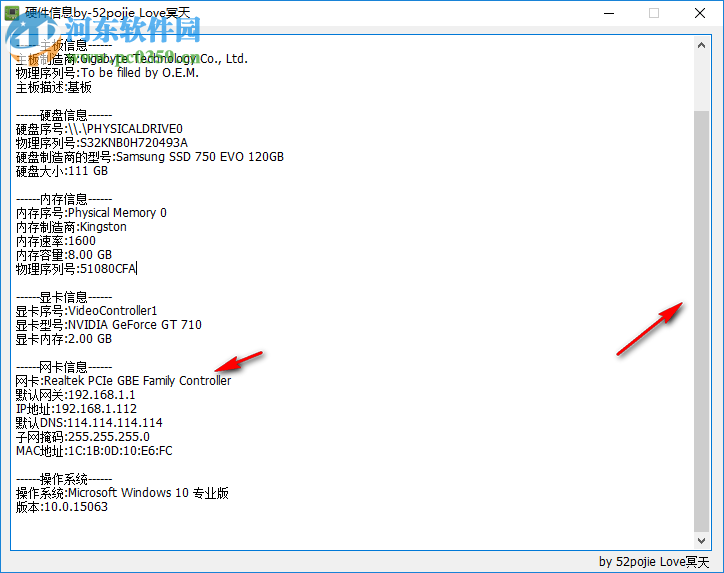Viewport: 724px width, 573px height.
Task: Click the line 'Physical Memory 0'
Action: [91, 213]
